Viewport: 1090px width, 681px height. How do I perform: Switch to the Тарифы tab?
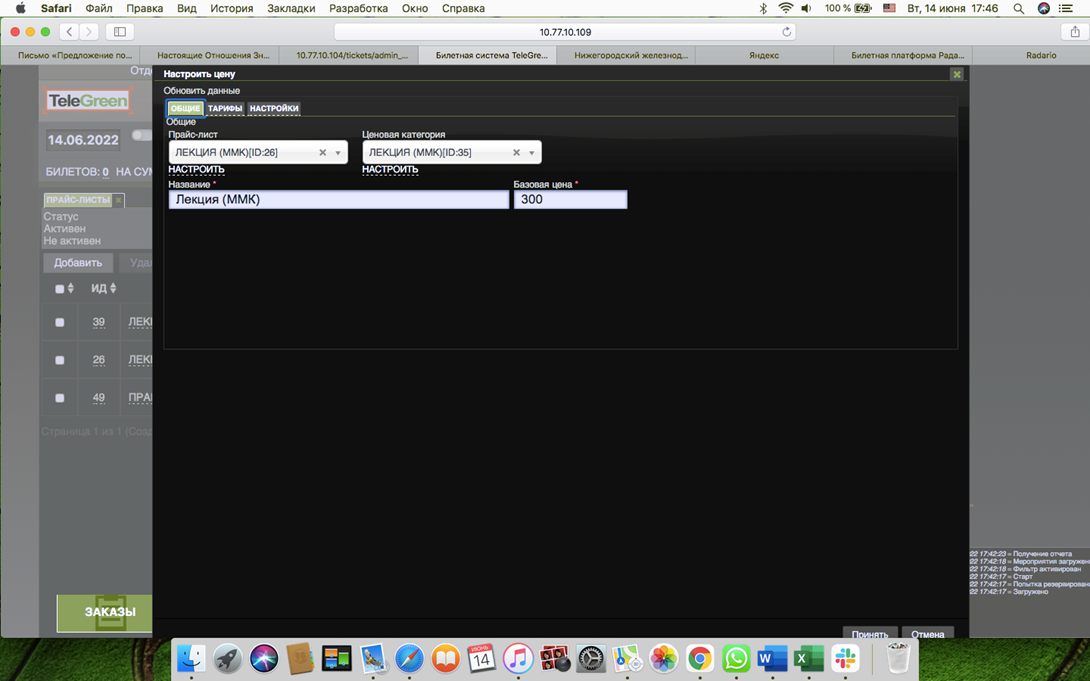coord(225,108)
